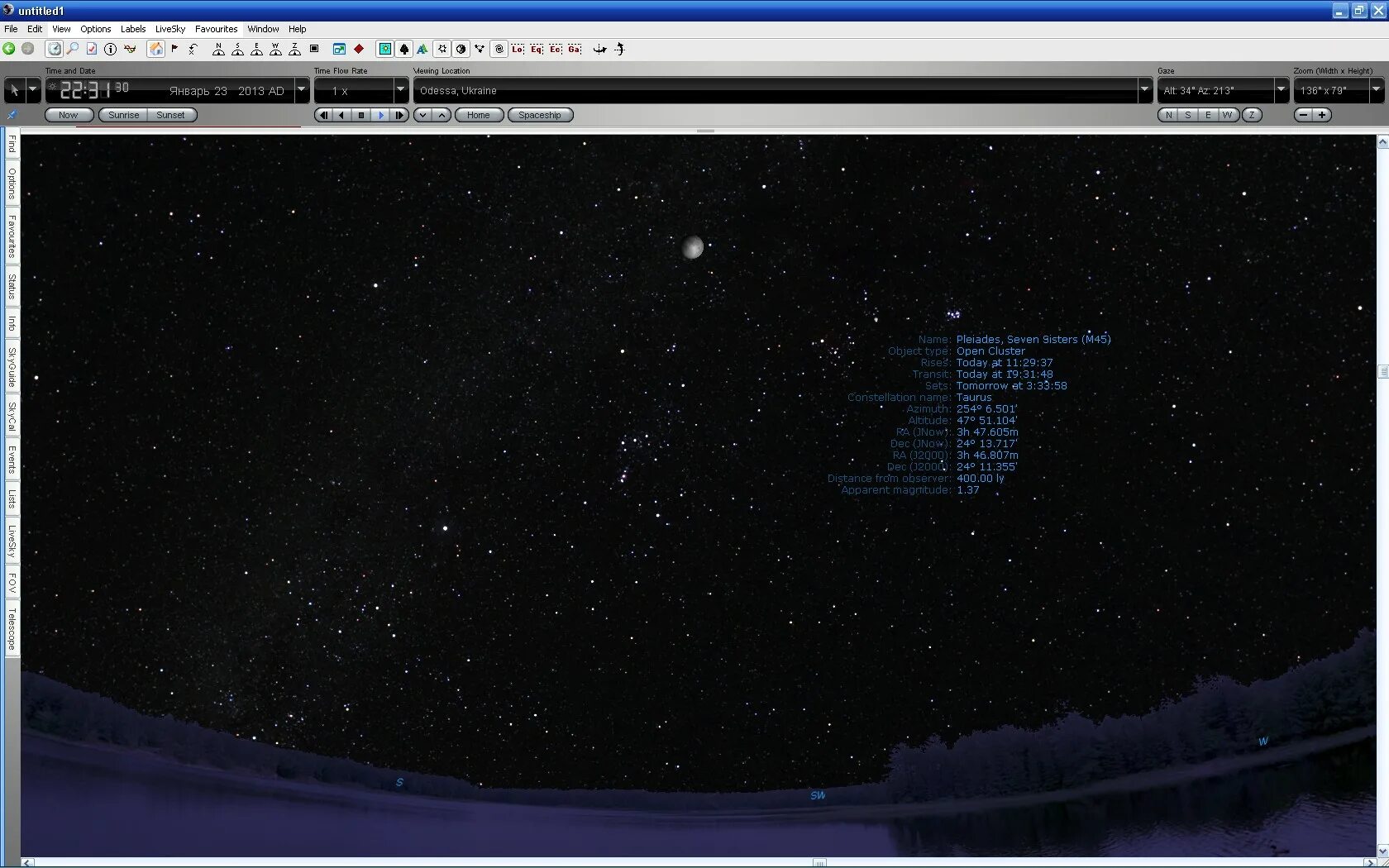Look at Zenith using toolbar Z icon
The image size is (1389, 868).
294,49
